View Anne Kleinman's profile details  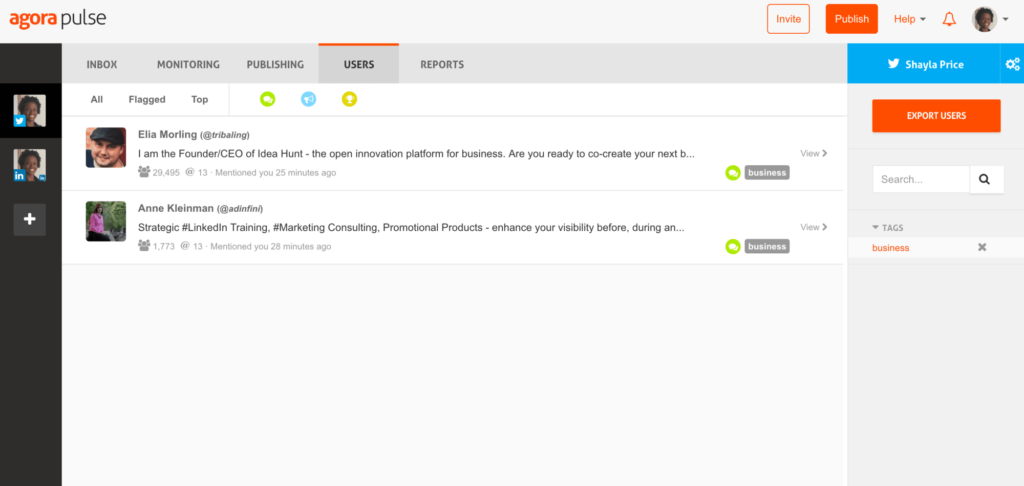point(814,227)
